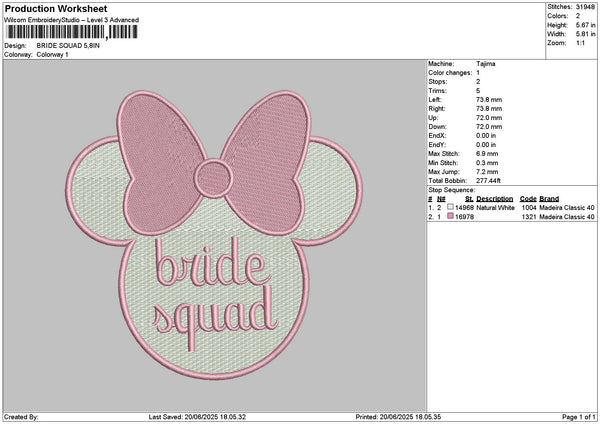The image size is (600, 424).
Task: Click the Natural White thread color swatch
Action: click(x=450, y=207)
